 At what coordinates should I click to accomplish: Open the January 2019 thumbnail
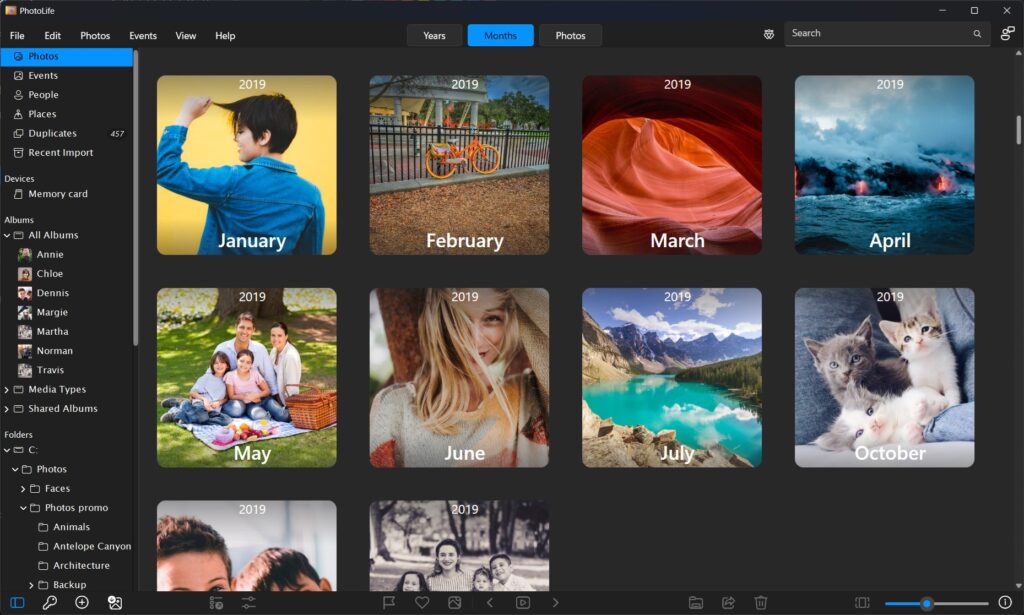point(247,165)
